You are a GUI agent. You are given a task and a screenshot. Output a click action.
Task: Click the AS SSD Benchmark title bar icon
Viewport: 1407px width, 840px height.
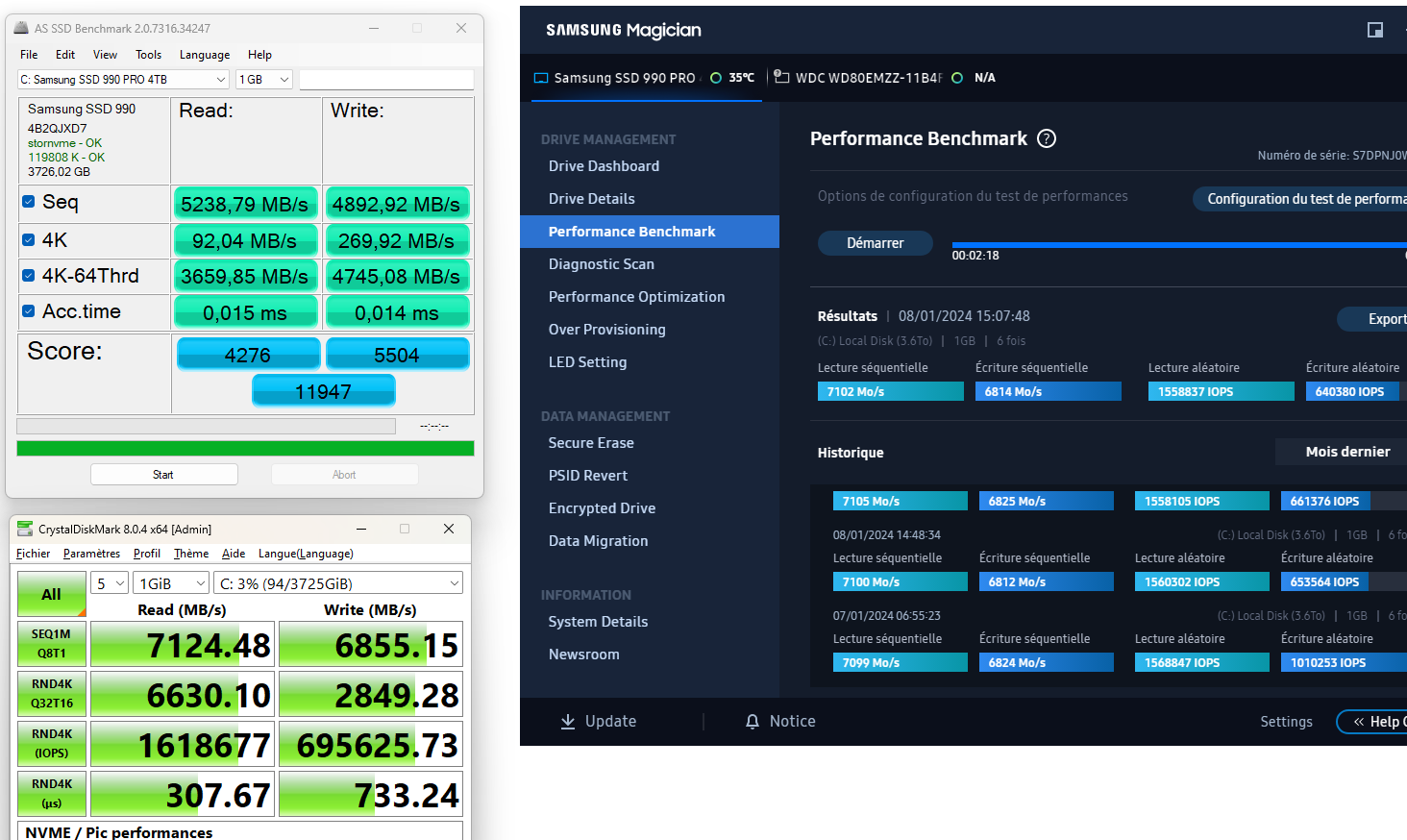21,28
